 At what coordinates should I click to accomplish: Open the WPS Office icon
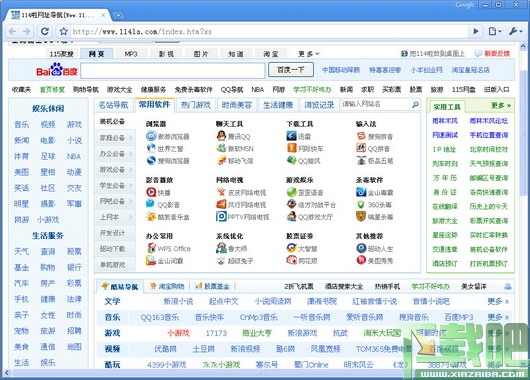tap(151, 248)
